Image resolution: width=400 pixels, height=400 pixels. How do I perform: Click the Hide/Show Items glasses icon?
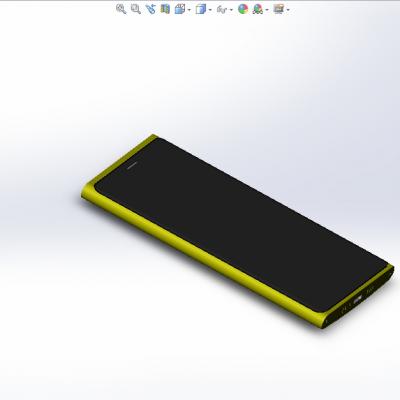(x=222, y=9)
